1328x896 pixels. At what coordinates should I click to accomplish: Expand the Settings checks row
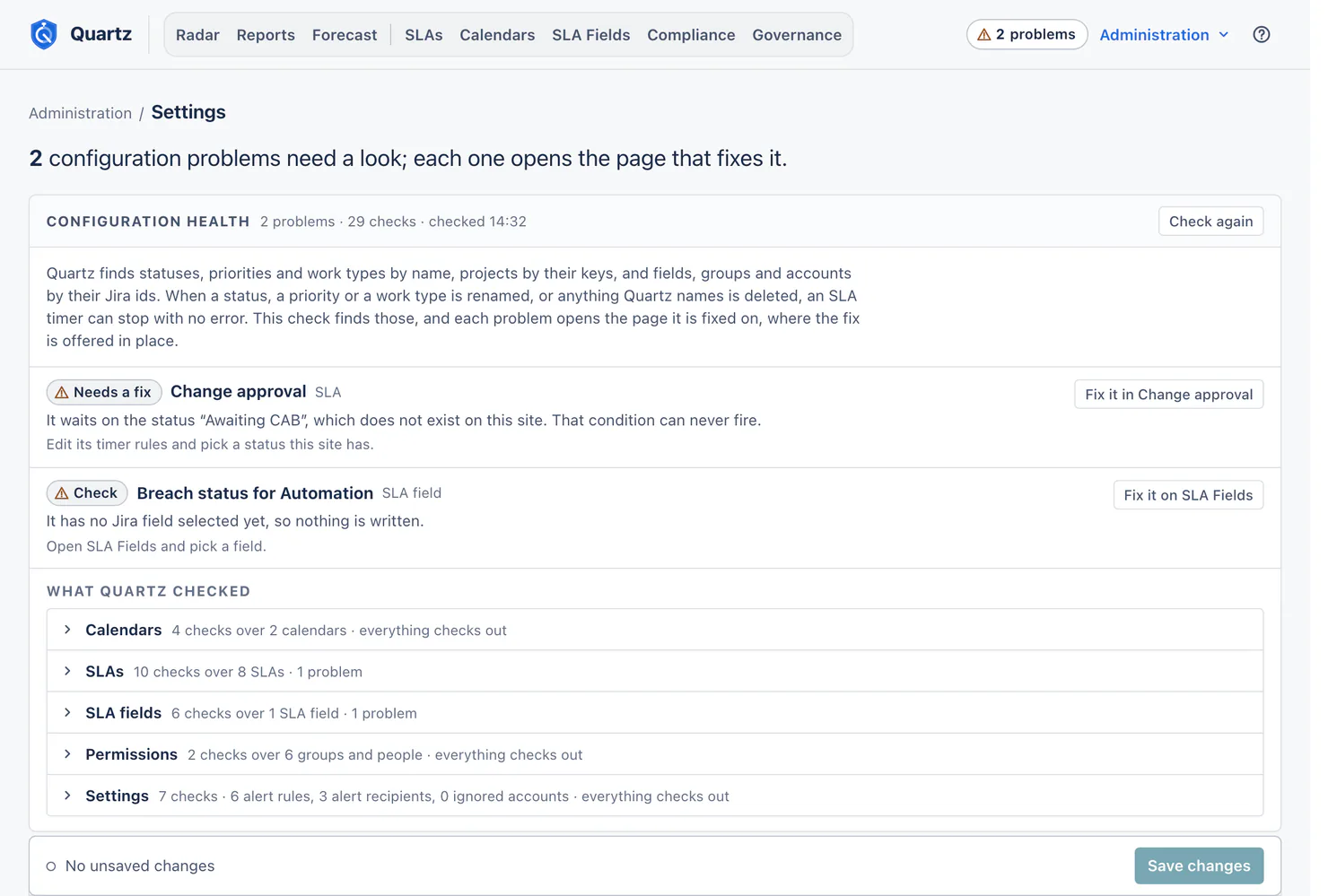point(655,796)
